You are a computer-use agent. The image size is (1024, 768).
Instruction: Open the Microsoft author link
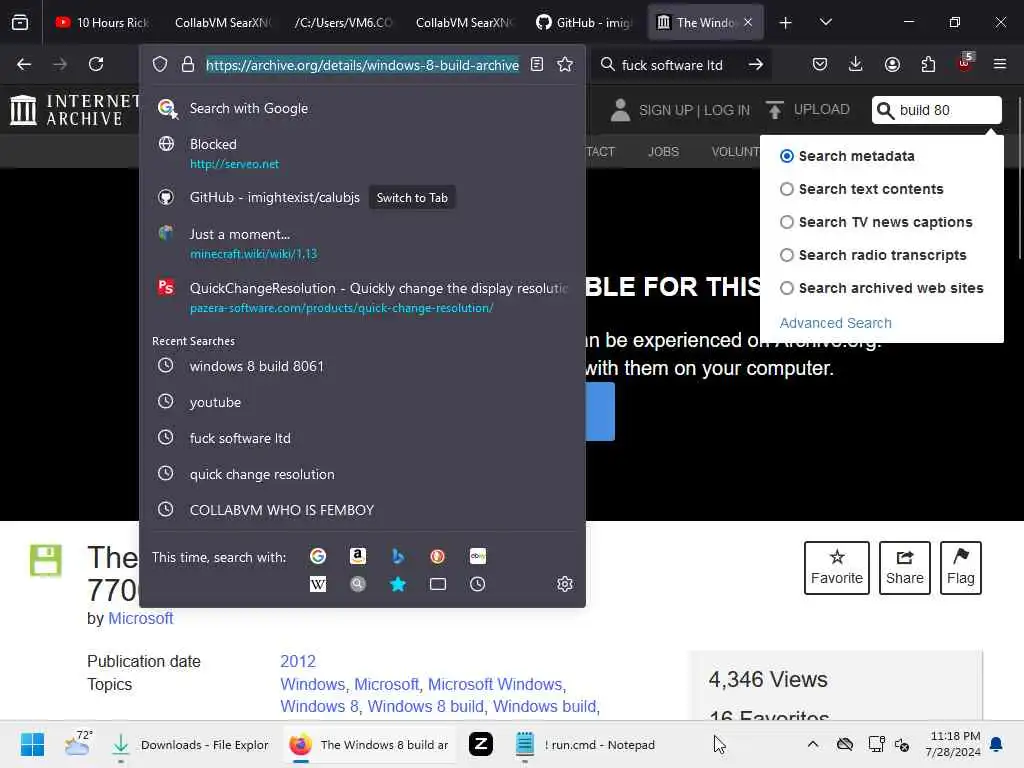point(140,618)
